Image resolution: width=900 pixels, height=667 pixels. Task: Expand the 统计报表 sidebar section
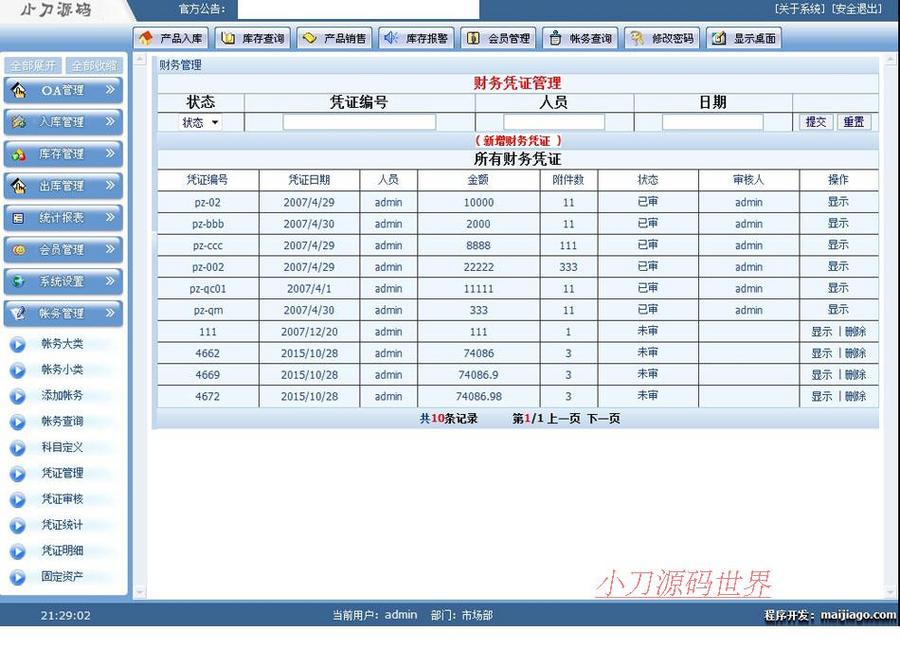64,218
